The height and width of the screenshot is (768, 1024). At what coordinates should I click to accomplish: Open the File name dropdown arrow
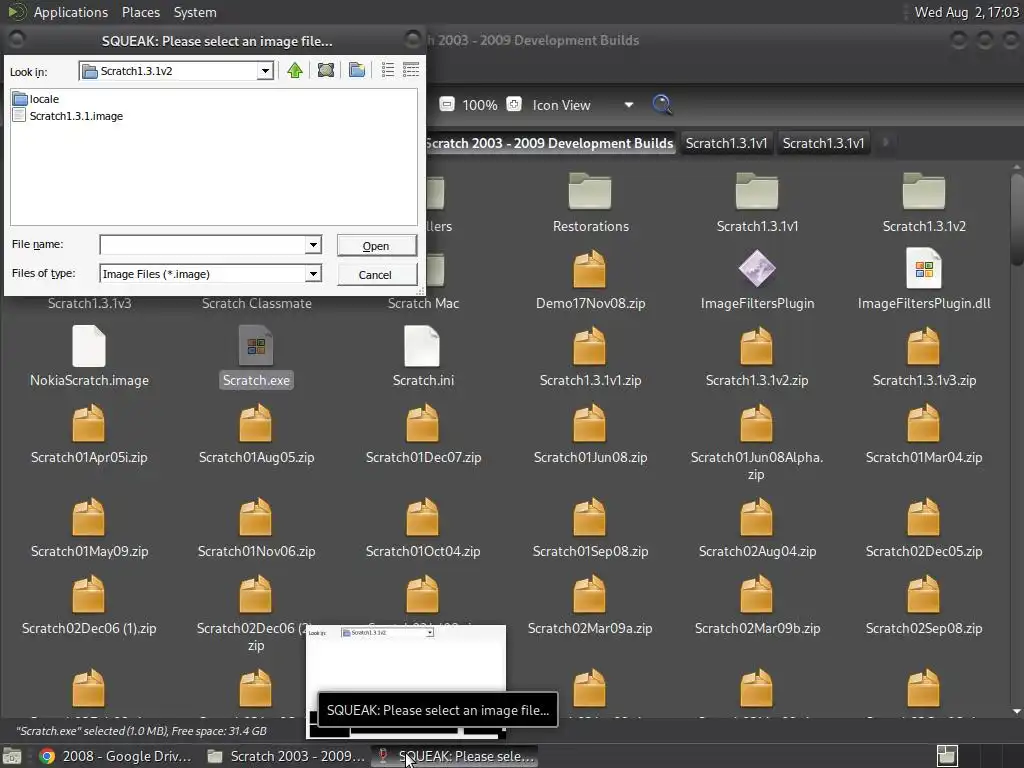click(x=313, y=245)
